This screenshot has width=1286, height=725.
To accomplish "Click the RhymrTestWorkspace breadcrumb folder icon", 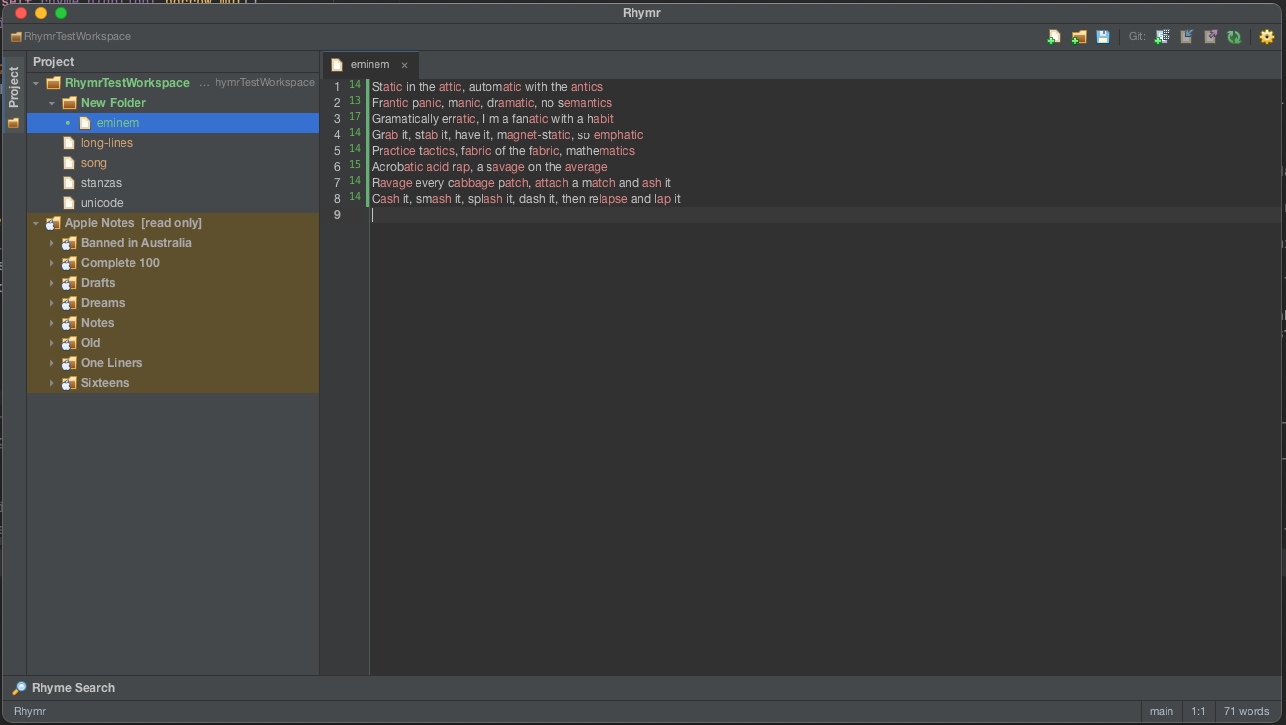I will coord(16,37).
